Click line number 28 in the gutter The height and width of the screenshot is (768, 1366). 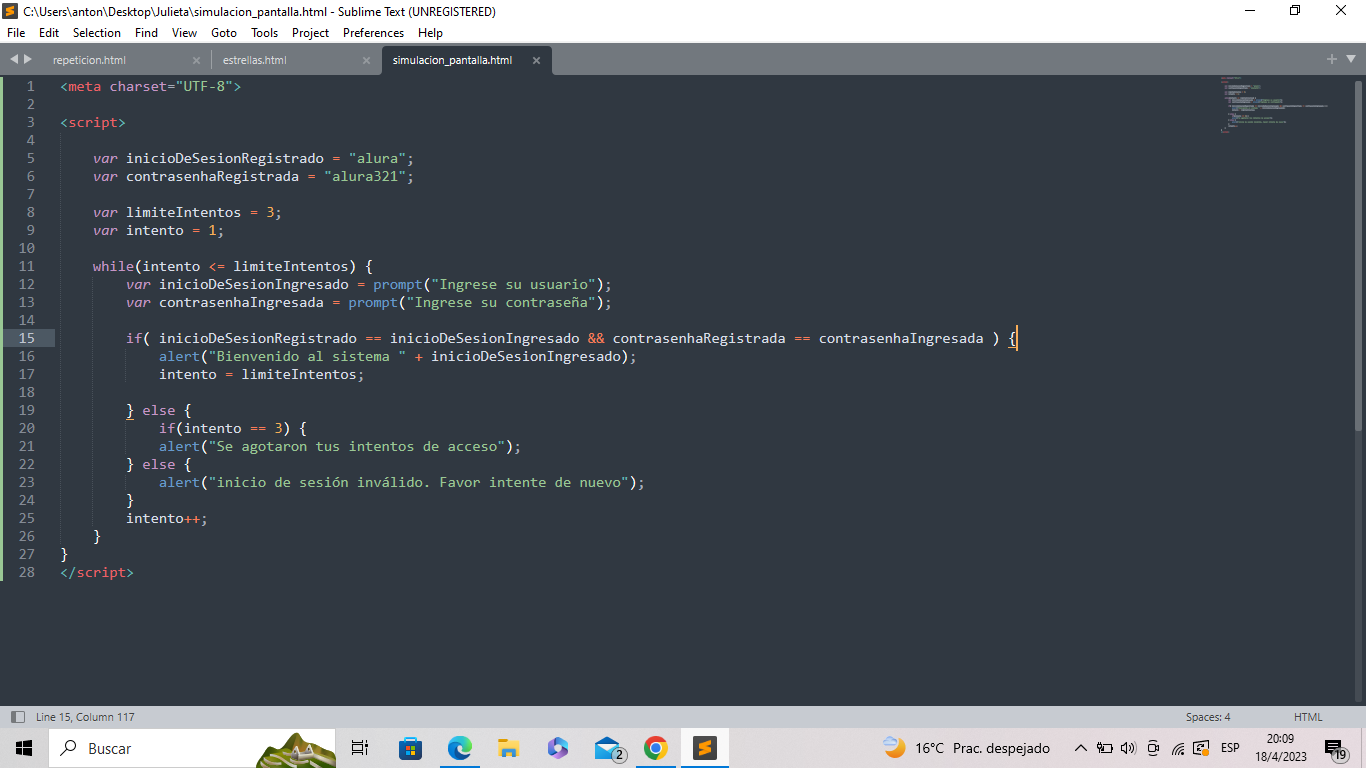pyautogui.click(x=26, y=572)
